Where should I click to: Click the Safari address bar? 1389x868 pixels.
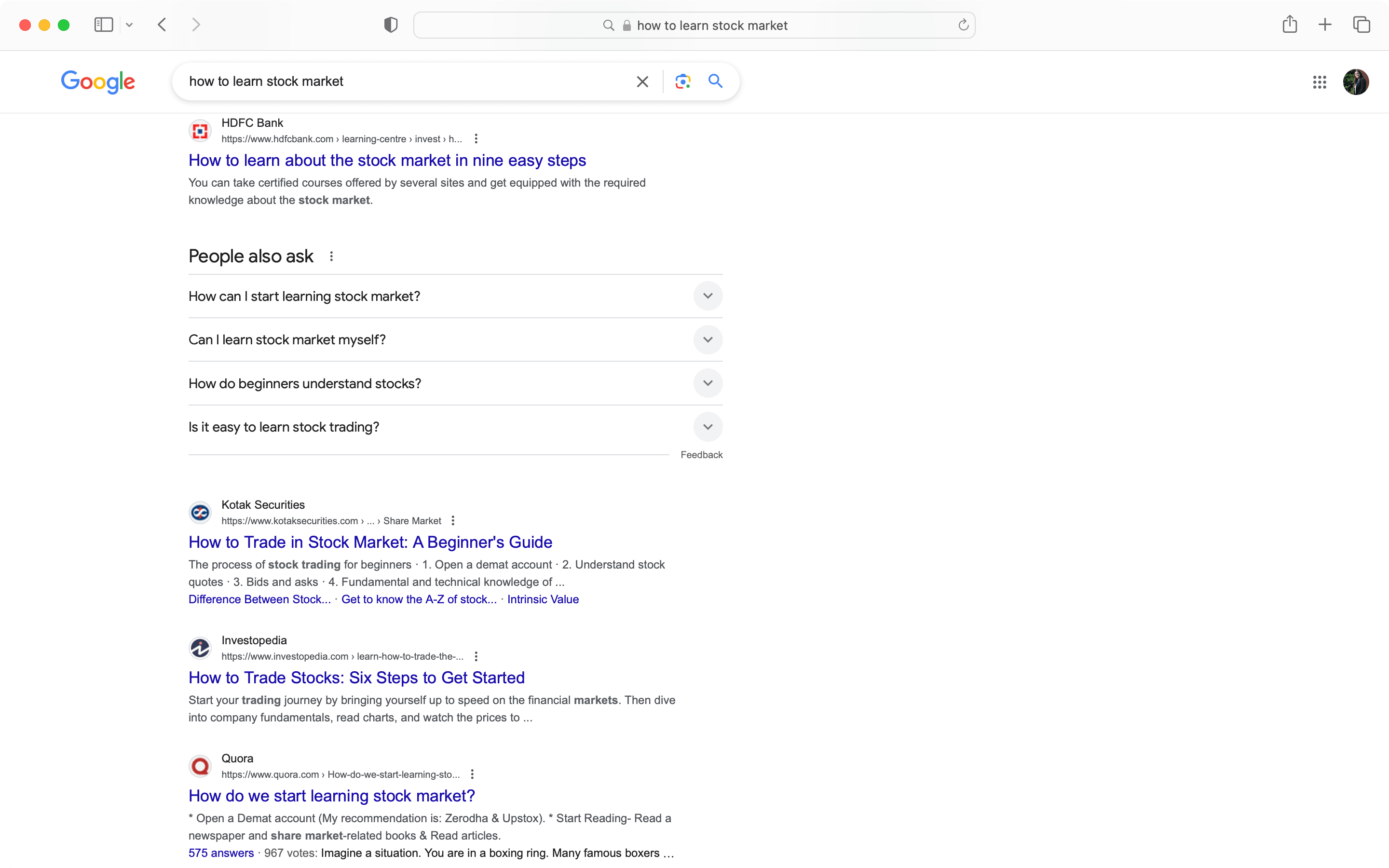point(694,25)
